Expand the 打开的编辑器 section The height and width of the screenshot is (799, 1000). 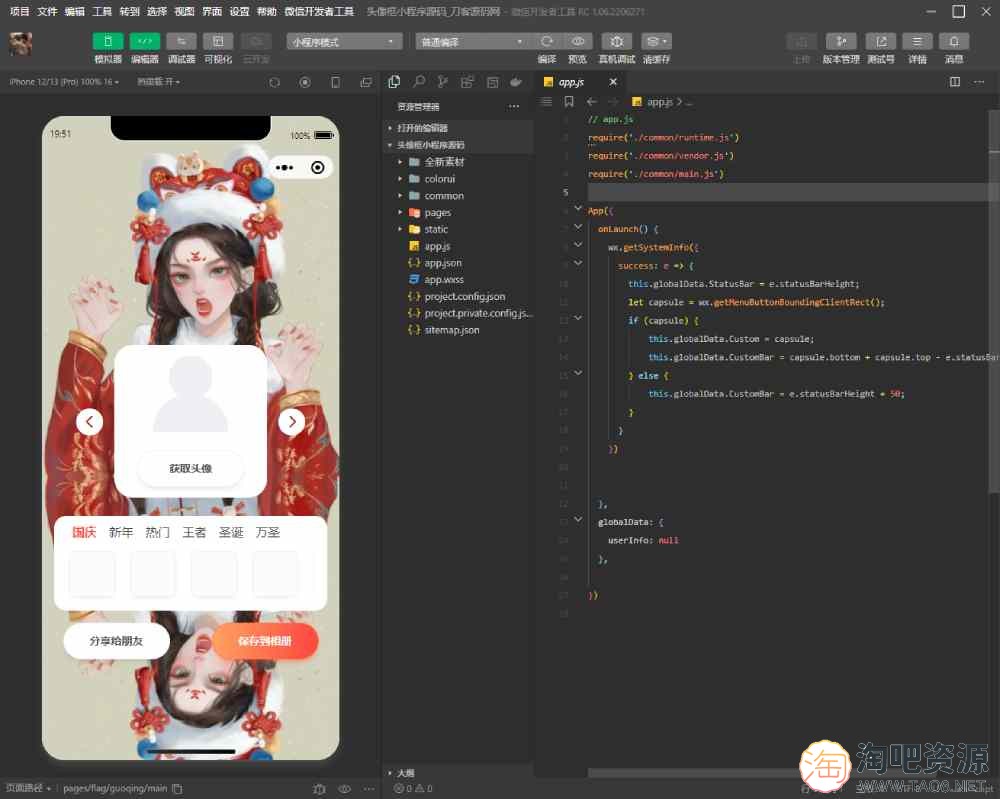coord(458,128)
